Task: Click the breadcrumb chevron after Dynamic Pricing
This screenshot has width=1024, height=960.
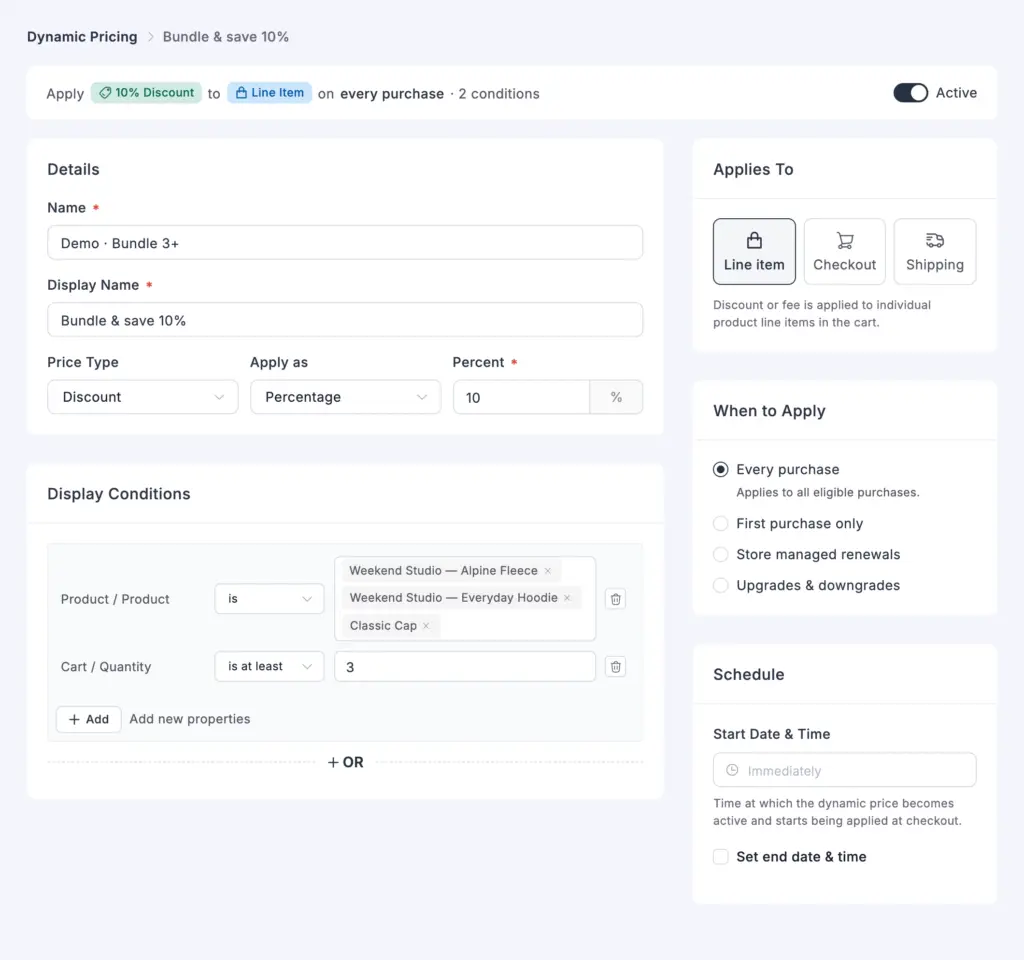Action: pos(150,37)
